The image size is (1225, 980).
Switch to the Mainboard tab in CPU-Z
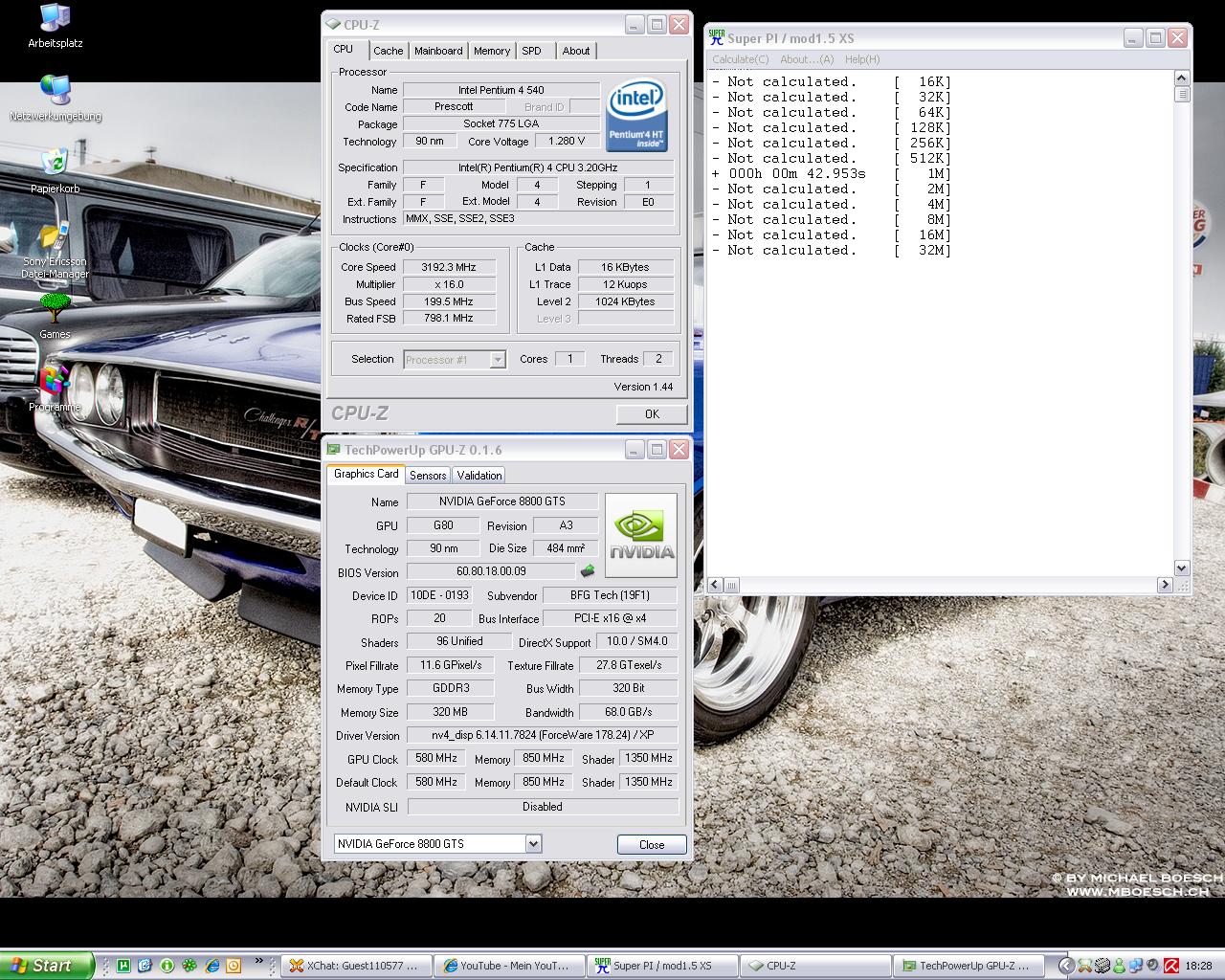pos(438,51)
